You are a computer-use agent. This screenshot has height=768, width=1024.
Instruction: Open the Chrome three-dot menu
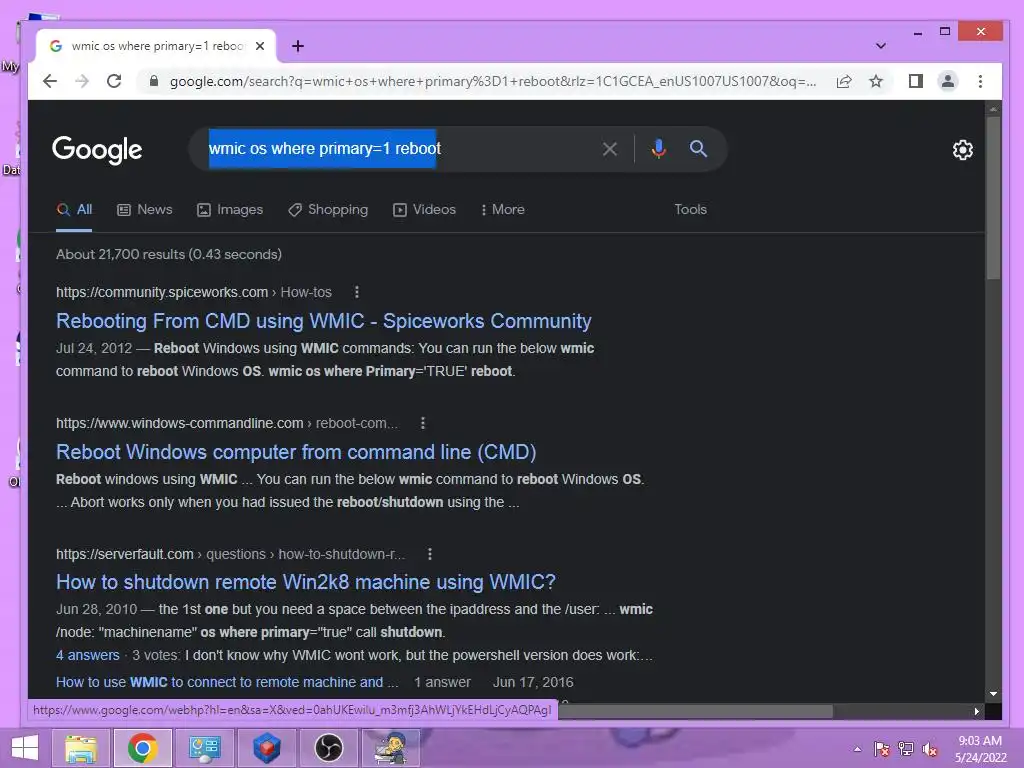click(x=980, y=81)
